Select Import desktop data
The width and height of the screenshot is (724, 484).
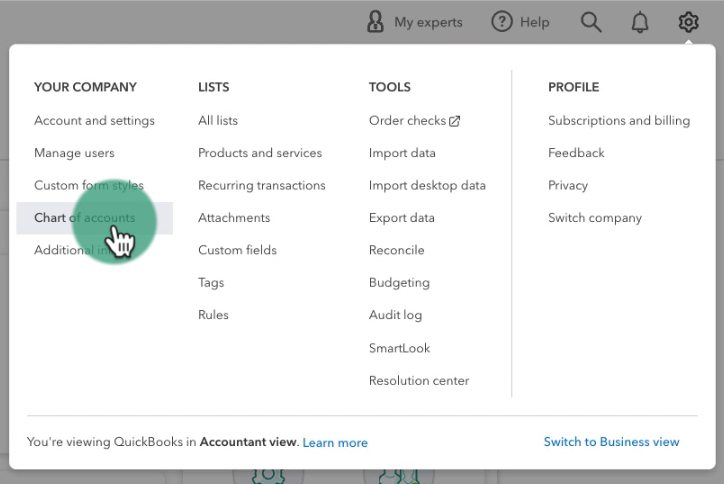click(x=427, y=185)
